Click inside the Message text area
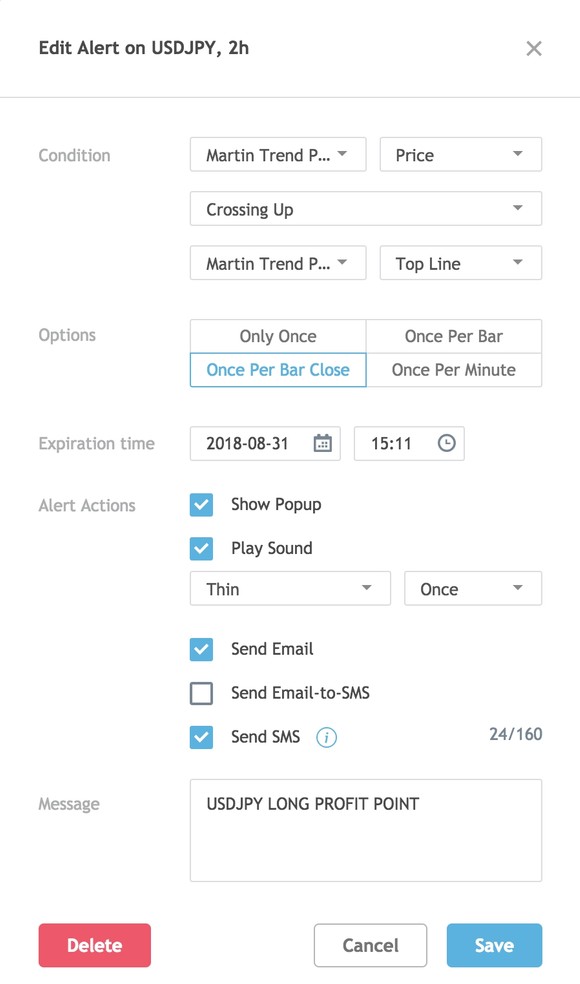The image size is (580, 984). pyautogui.click(x=366, y=830)
